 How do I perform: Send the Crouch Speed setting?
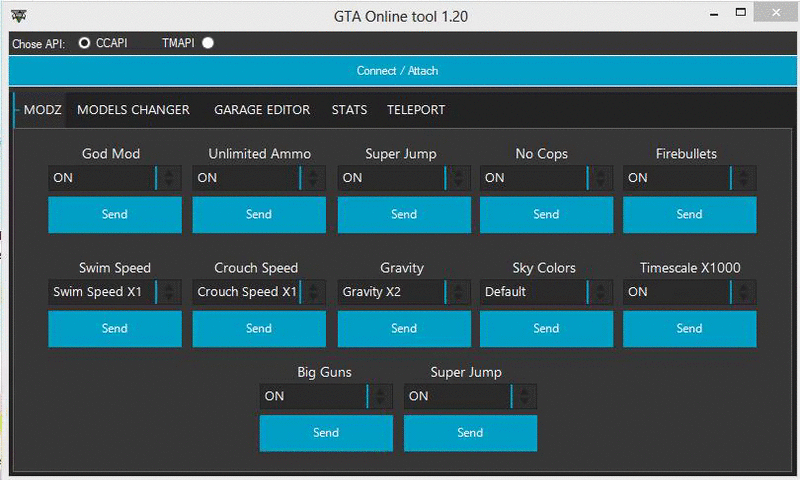tap(259, 329)
